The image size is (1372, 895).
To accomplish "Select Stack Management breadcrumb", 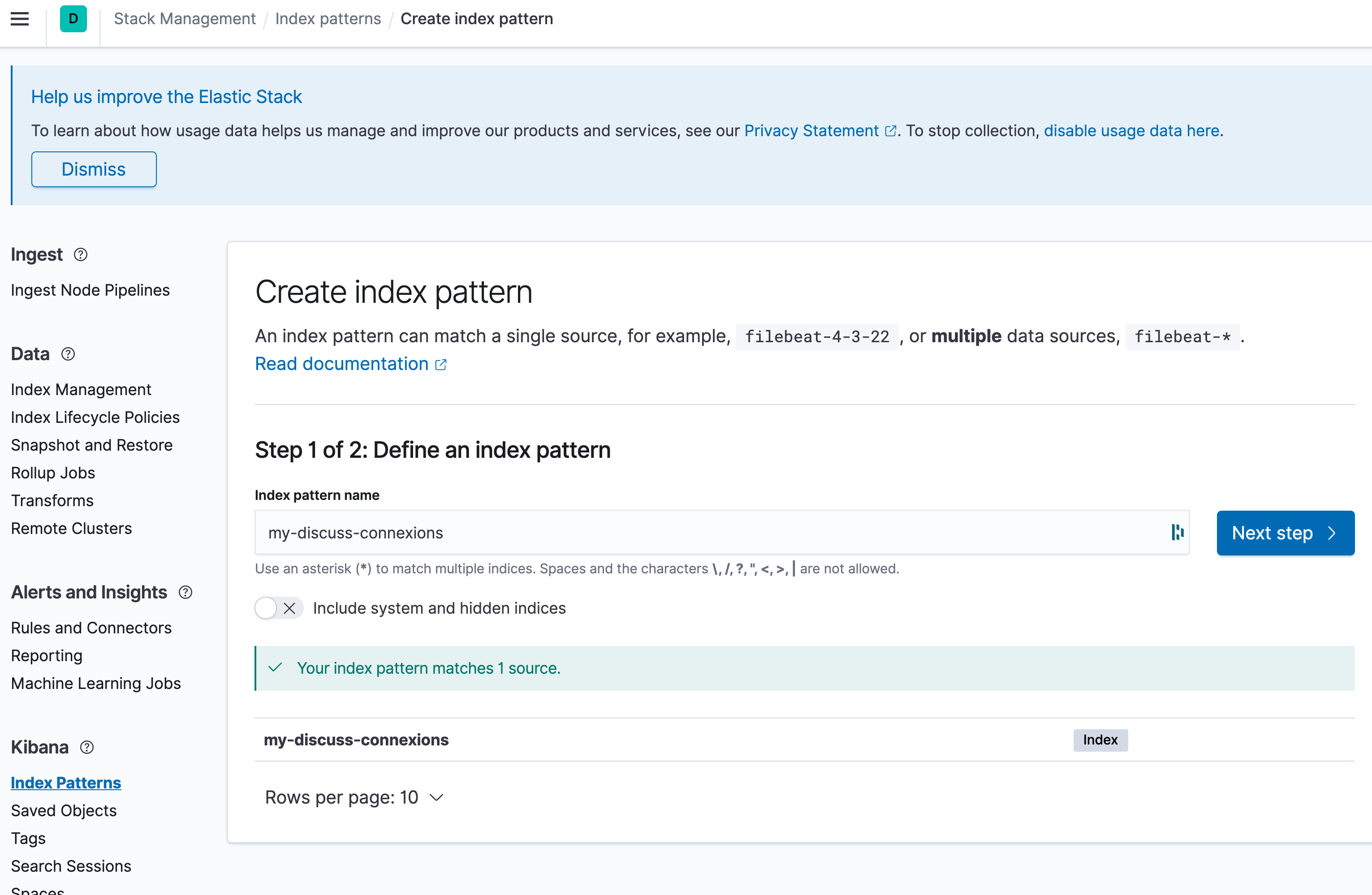I will (x=185, y=19).
